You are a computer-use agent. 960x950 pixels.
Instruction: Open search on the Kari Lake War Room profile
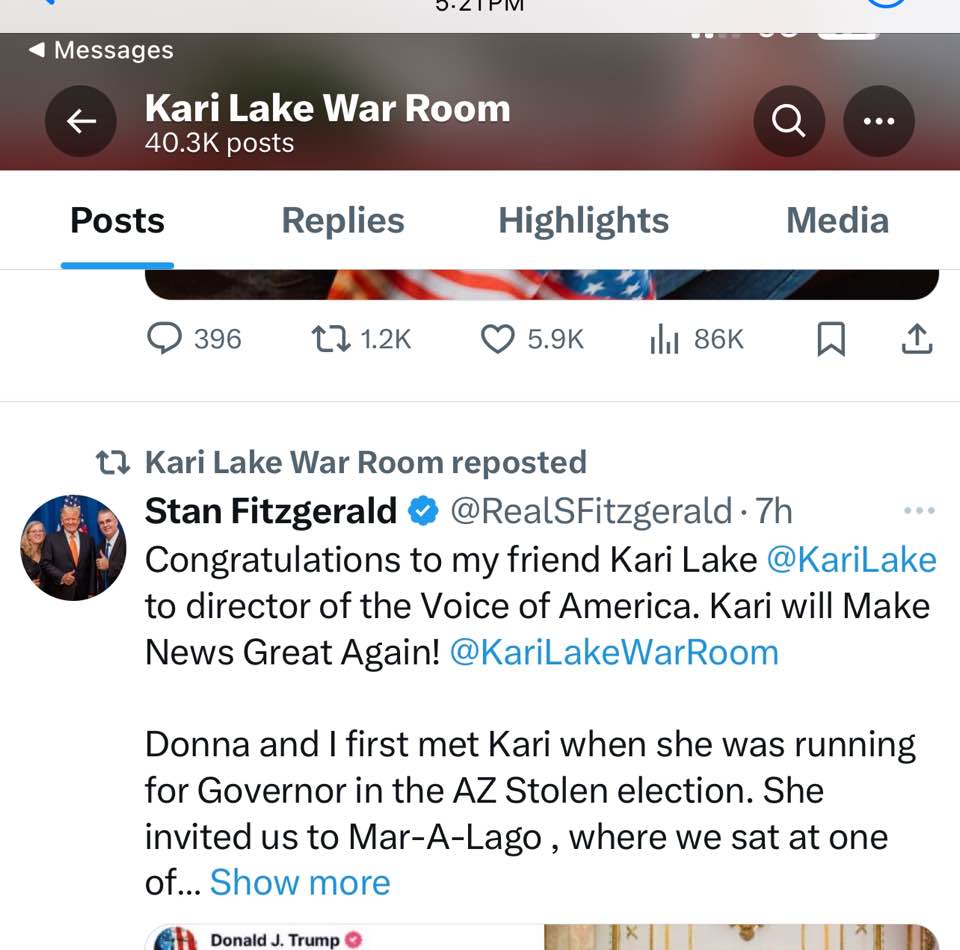point(789,121)
